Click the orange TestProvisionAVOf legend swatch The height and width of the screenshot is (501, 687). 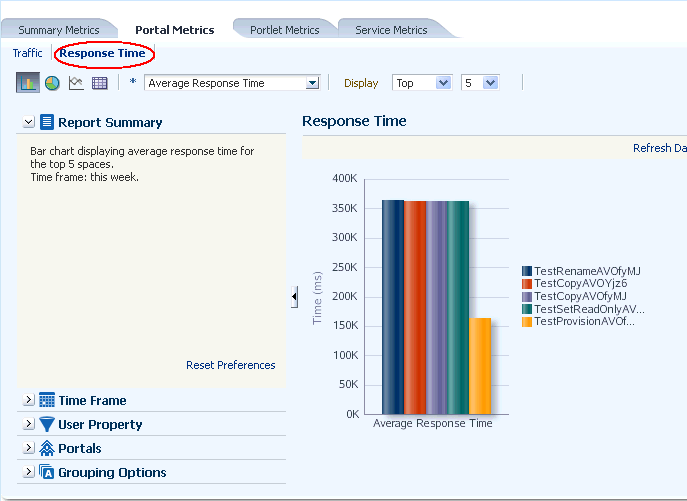pos(527,321)
